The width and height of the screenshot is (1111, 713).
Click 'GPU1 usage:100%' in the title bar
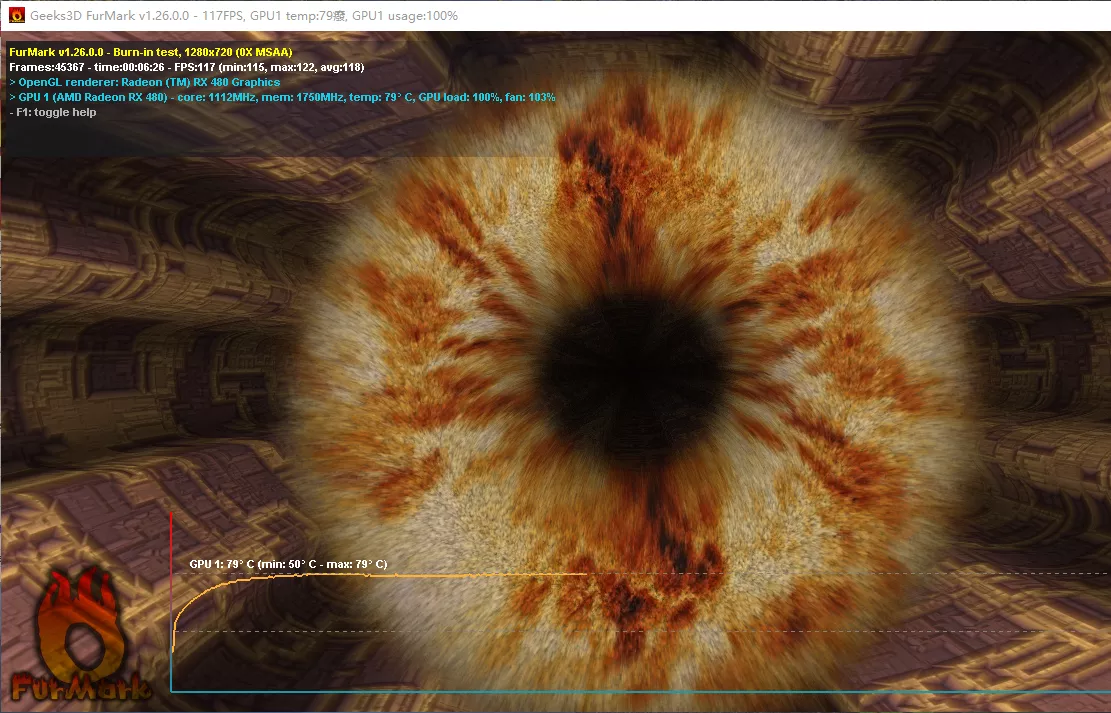(405, 16)
